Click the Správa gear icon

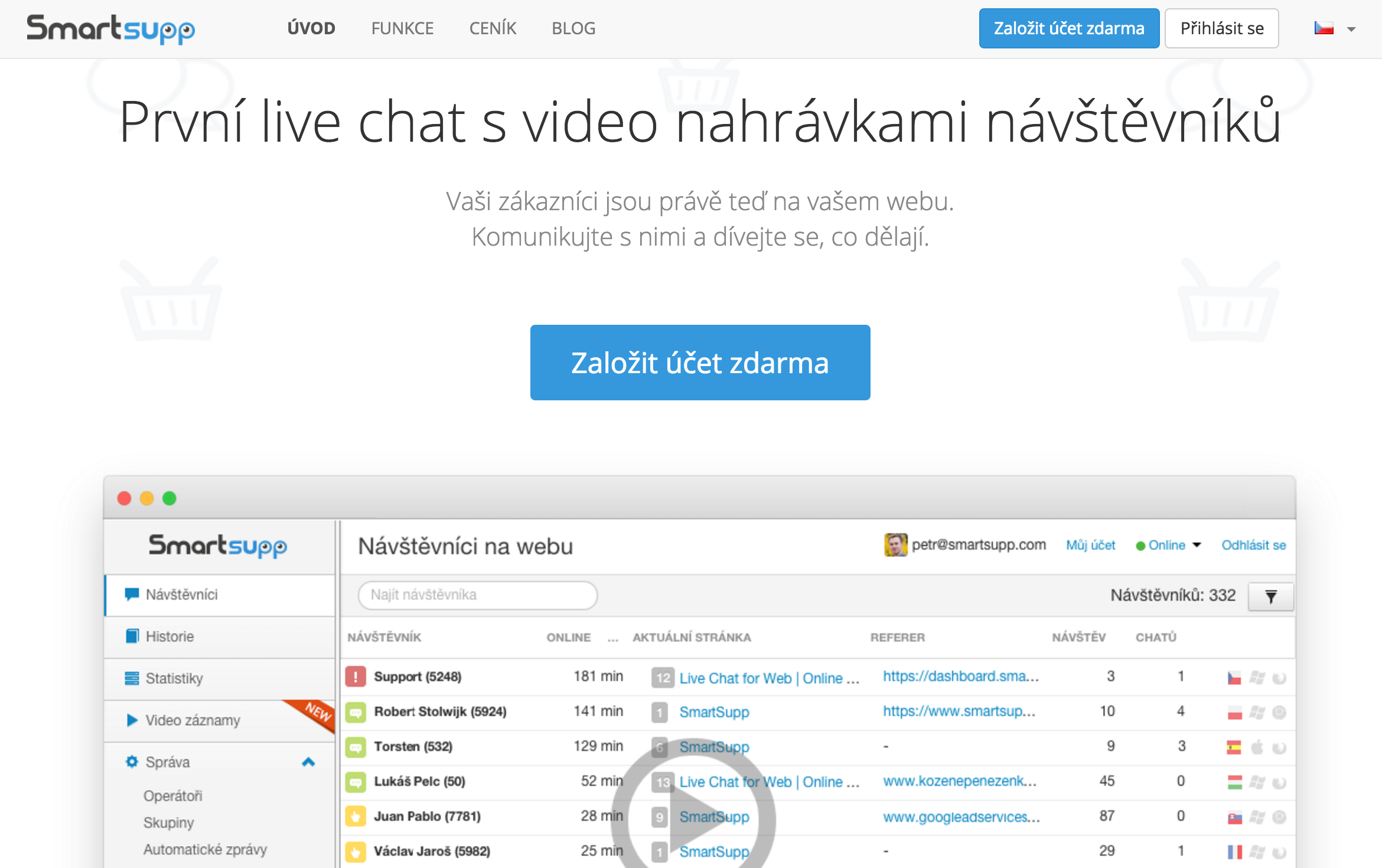pyautogui.click(x=132, y=762)
